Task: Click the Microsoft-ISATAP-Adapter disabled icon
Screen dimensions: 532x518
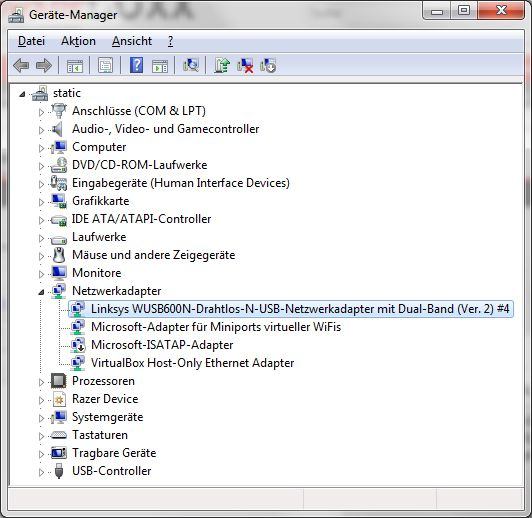Action: 78,345
